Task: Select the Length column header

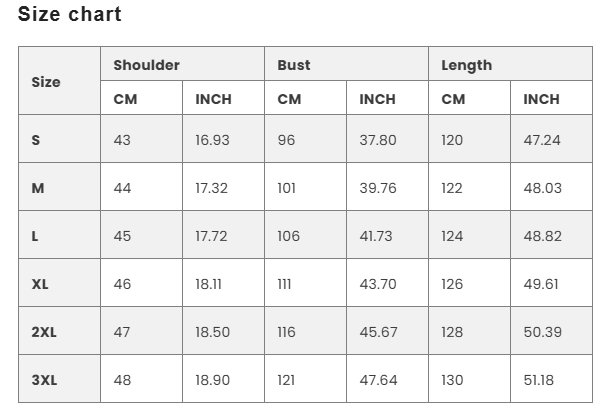Action: (x=510, y=64)
